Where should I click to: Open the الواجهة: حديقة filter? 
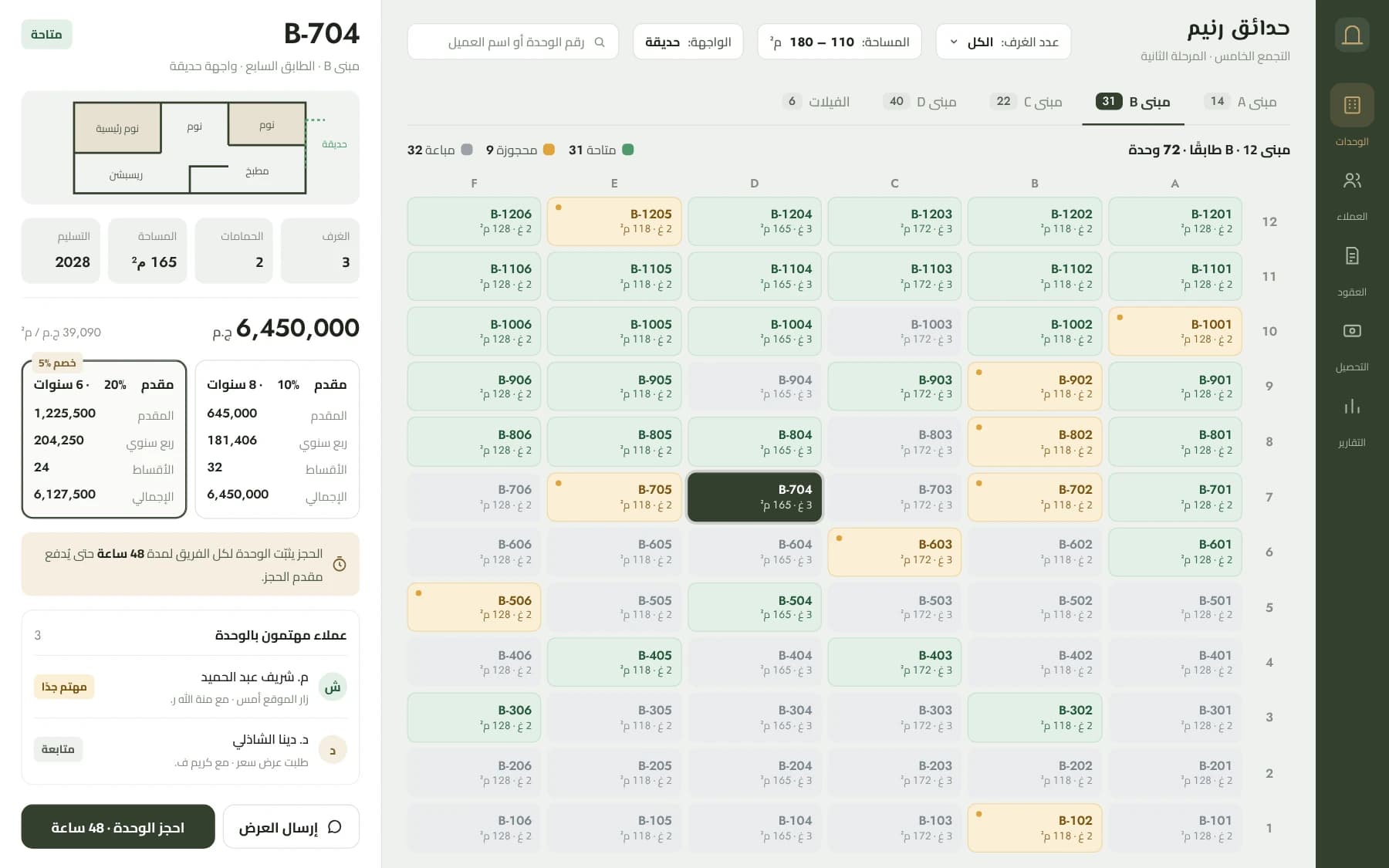688,42
